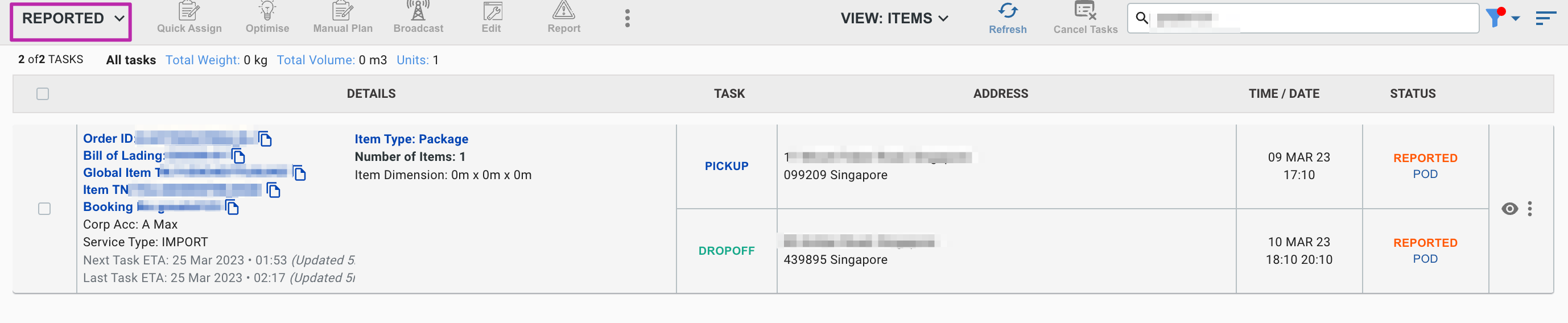Click the Broadcast tower icon
This screenshot has height=323, width=1568.
click(x=418, y=11)
